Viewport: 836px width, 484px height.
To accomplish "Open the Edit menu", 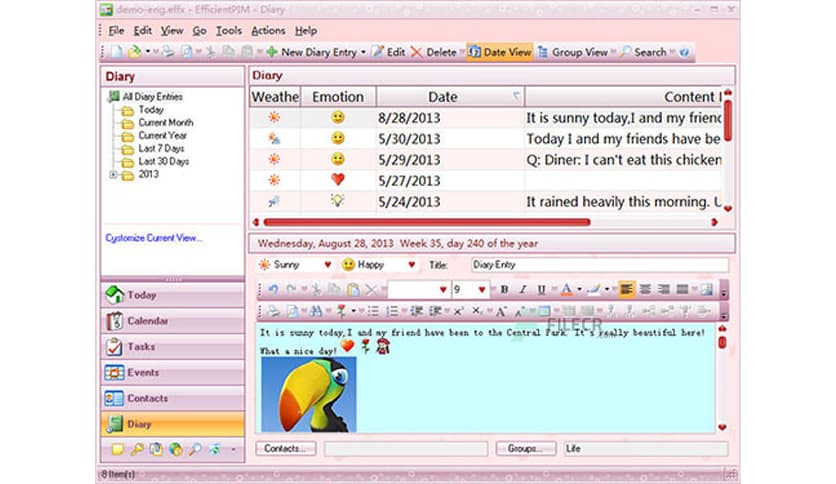I will point(142,31).
